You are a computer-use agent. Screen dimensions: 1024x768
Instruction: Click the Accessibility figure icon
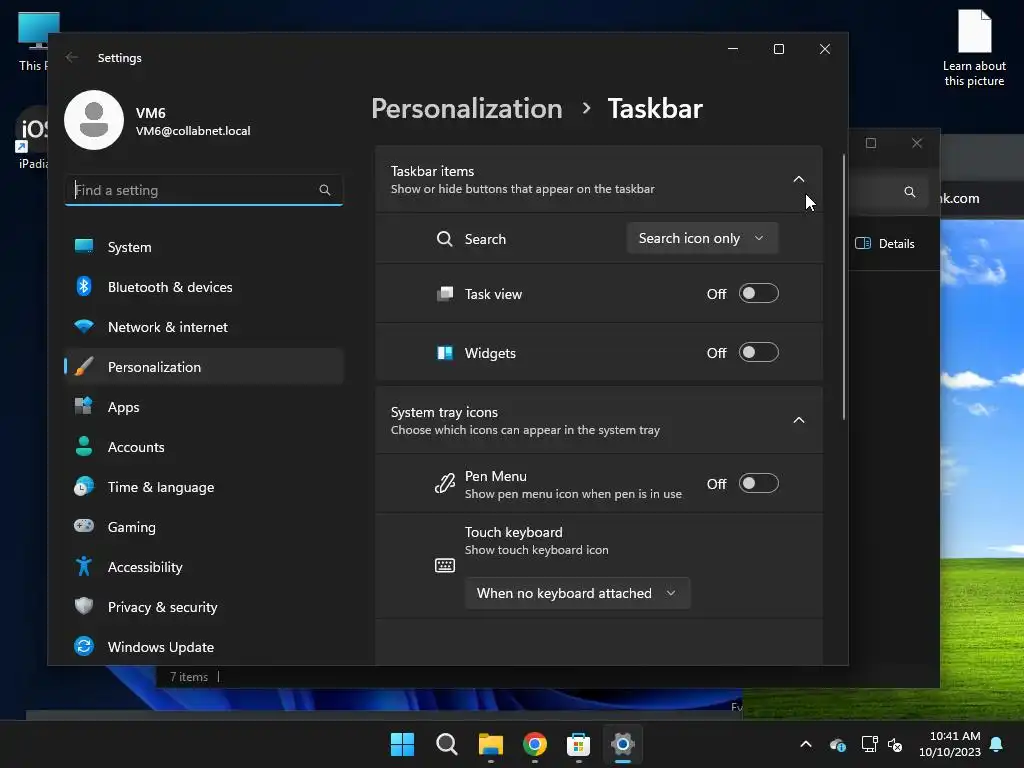84,566
